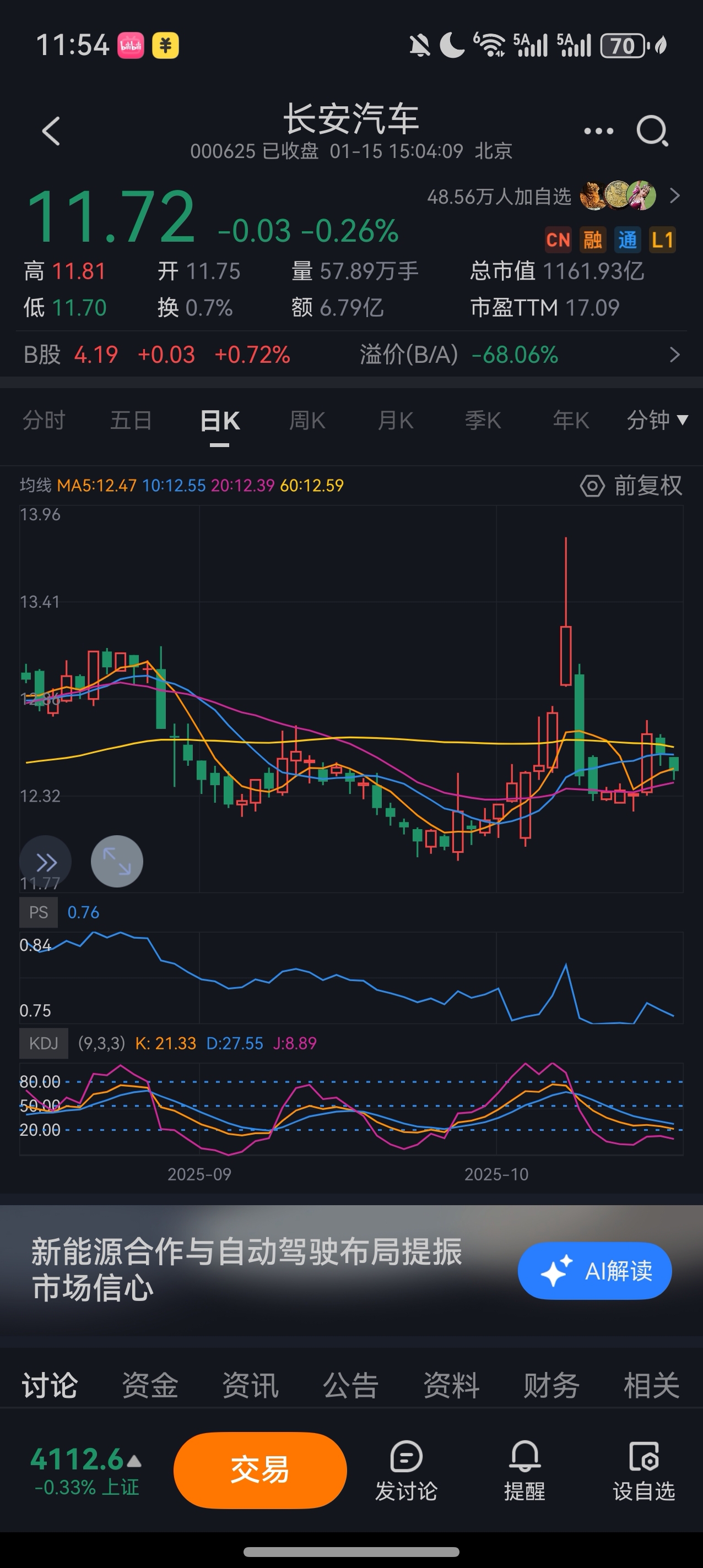Tap the muted bell status icon
This screenshot has height=1568, width=703.
point(419,46)
